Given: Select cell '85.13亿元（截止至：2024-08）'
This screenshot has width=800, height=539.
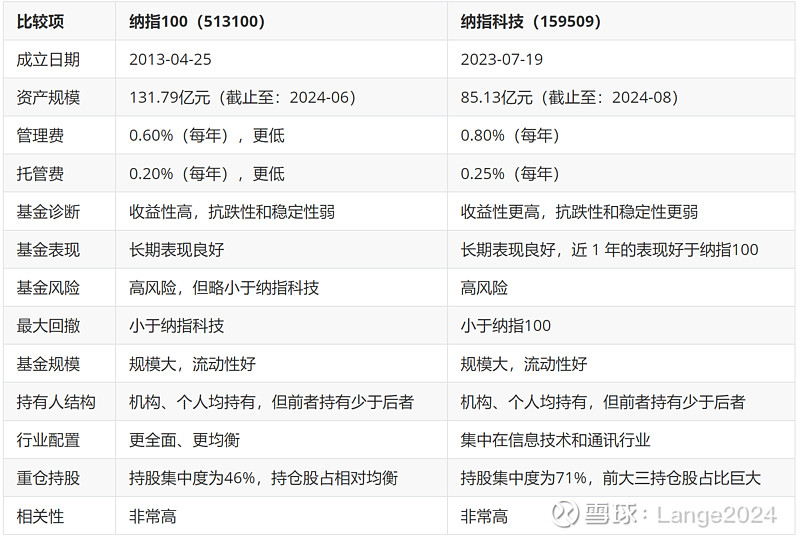Looking at the screenshot, I should click(569, 97).
